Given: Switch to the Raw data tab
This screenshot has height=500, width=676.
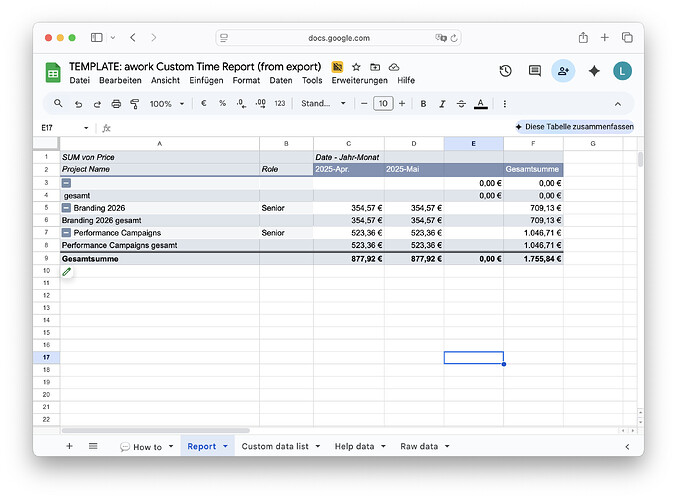Looking at the screenshot, I should click(x=419, y=447).
